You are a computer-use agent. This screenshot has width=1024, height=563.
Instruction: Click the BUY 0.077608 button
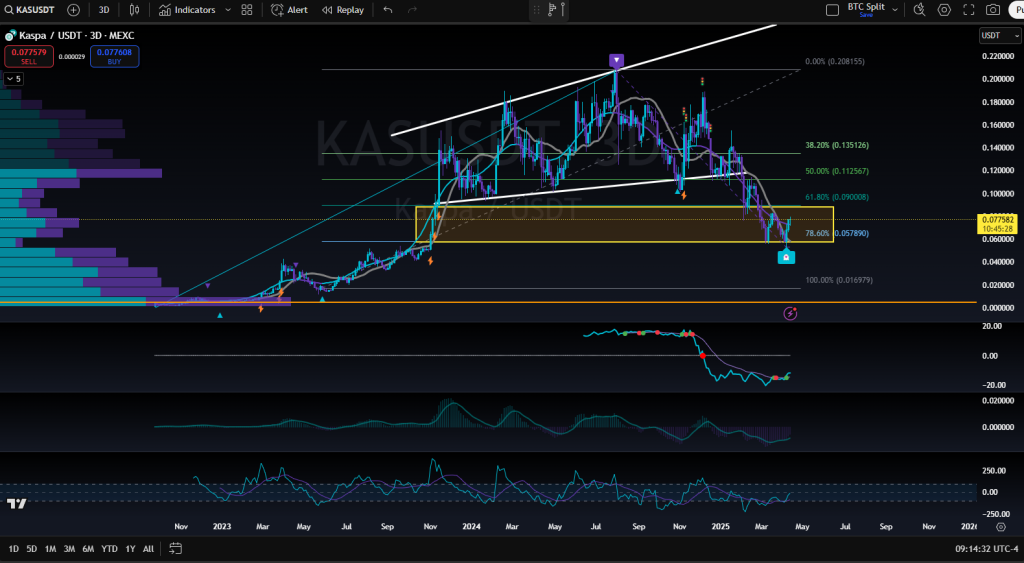click(x=114, y=56)
